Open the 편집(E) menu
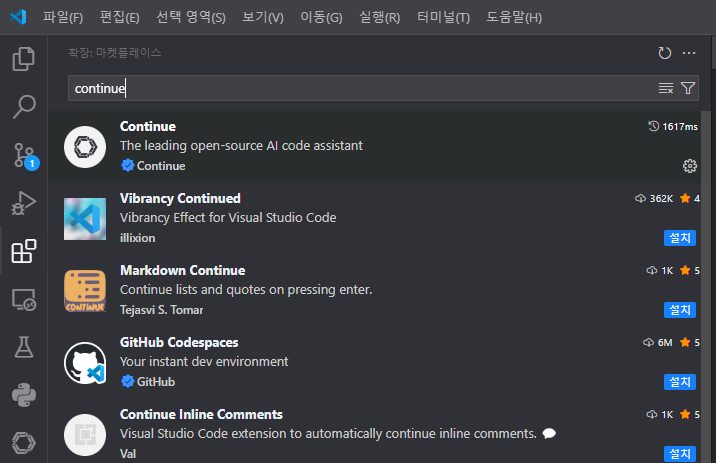This screenshot has height=463, width=716. pos(120,17)
